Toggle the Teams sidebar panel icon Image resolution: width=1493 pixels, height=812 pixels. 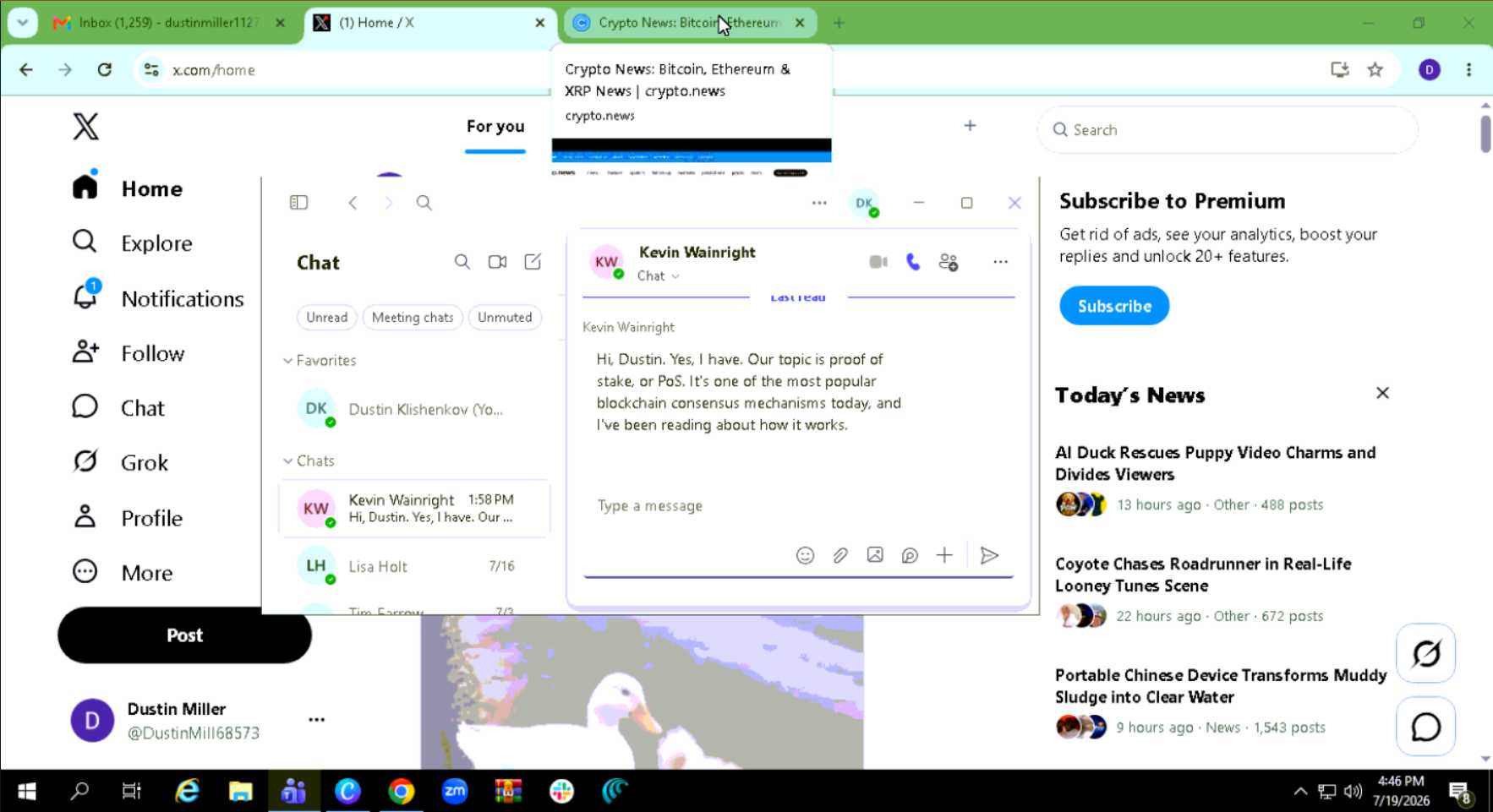point(298,203)
